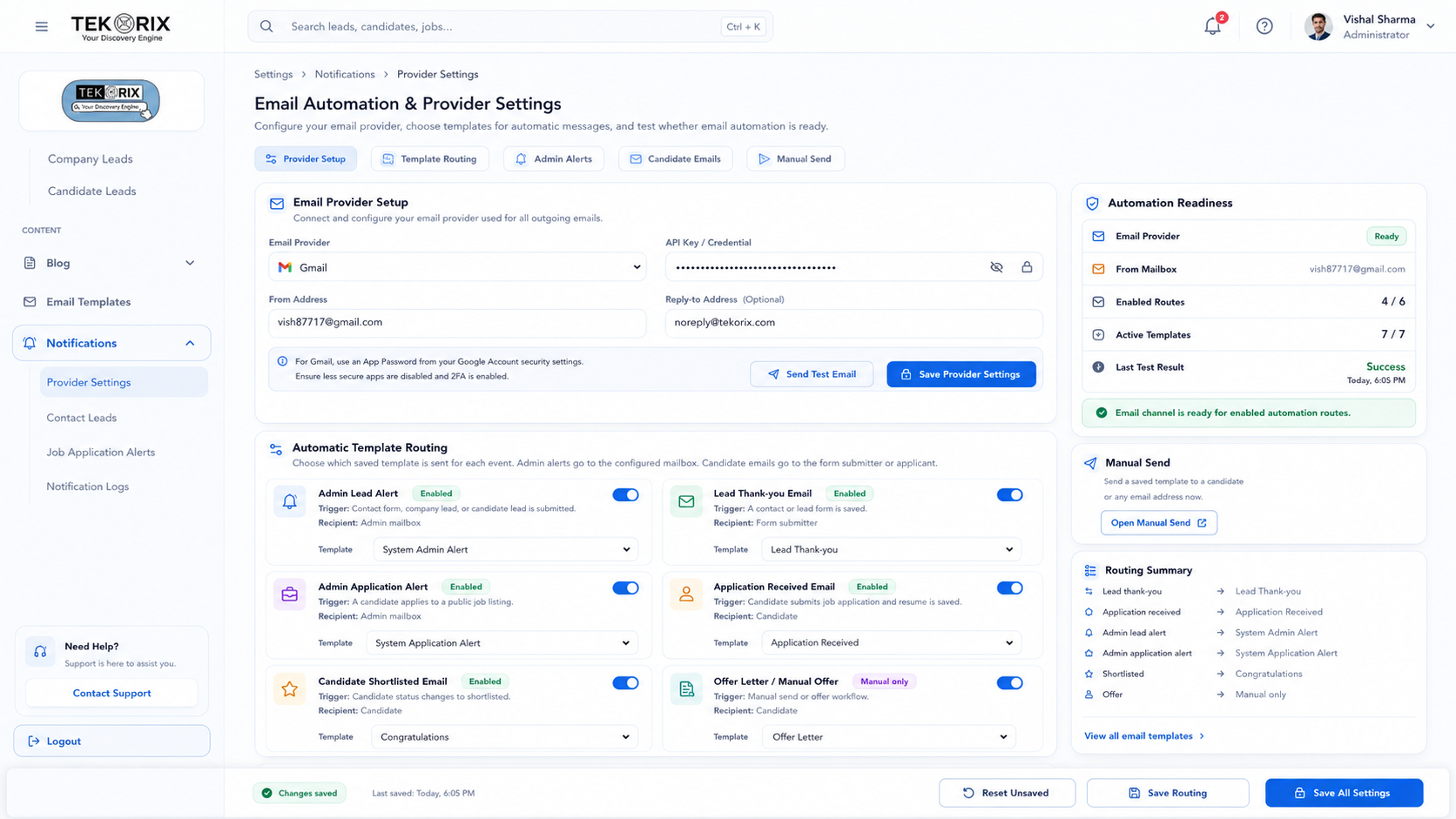Click the Send Test Email button

coord(812,374)
